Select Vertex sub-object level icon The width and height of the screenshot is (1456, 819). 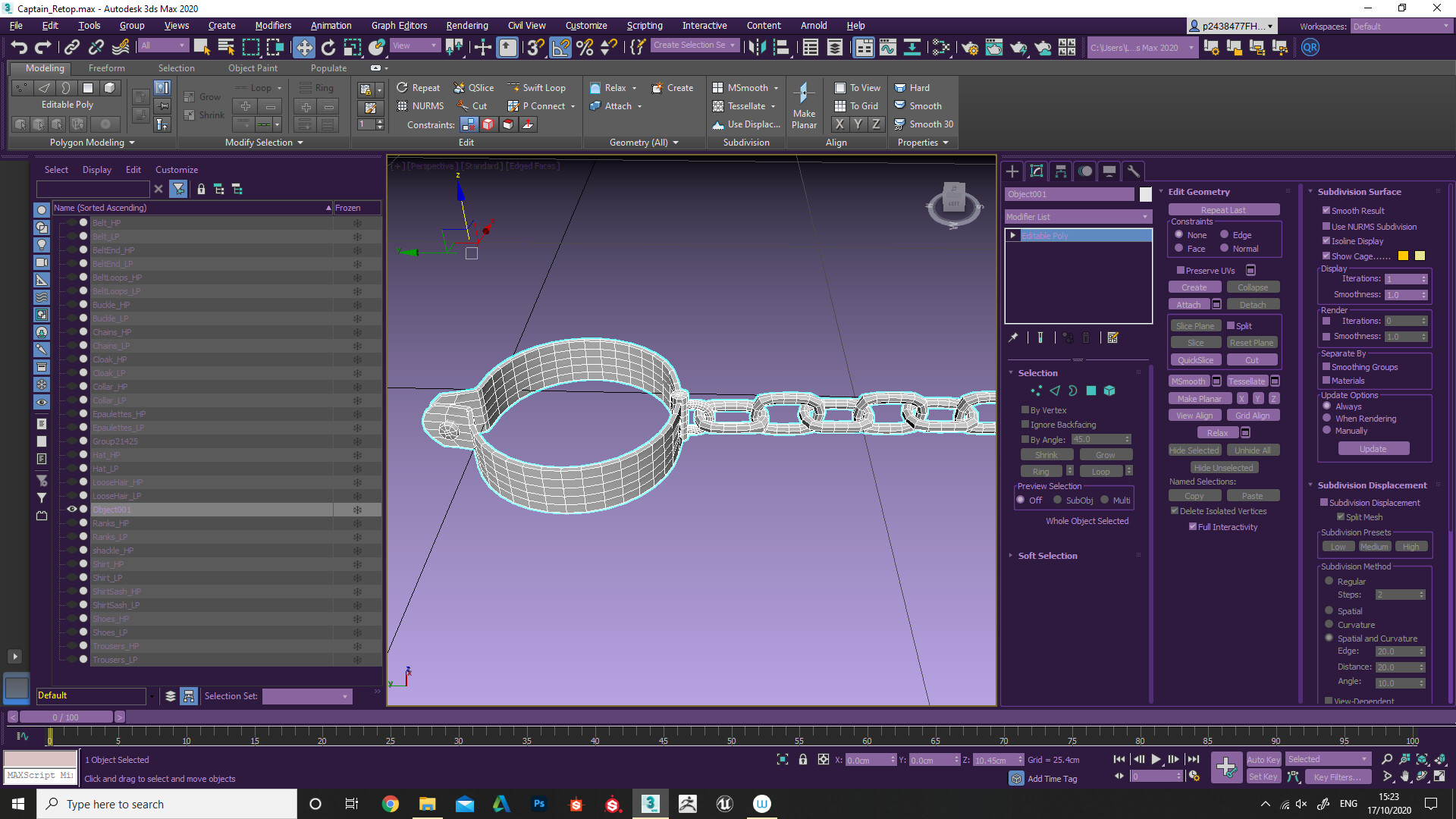click(x=1036, y=391)
